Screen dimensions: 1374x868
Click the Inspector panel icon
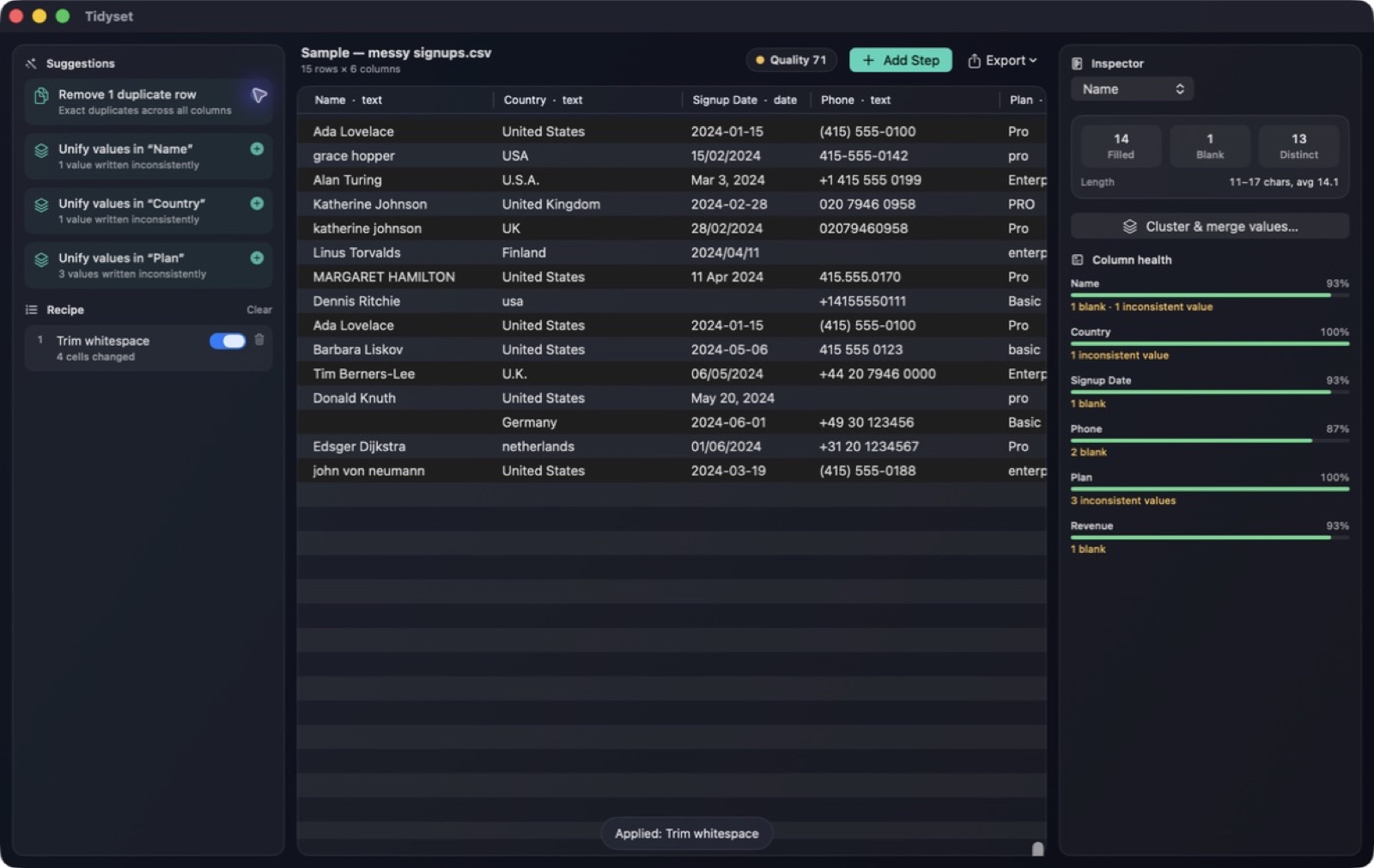1077,64
